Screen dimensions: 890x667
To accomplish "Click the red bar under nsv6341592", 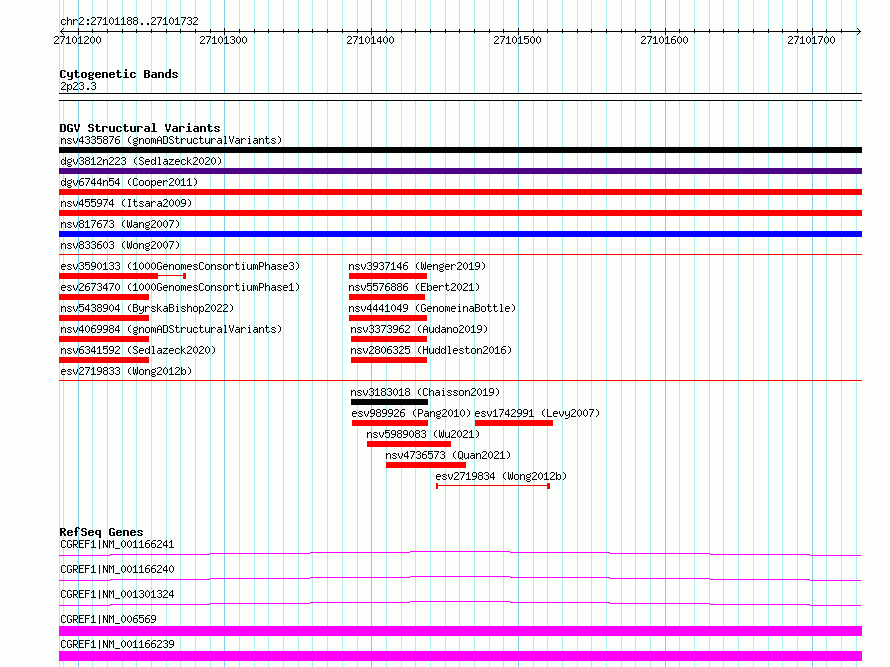I will tap(104, 360).
